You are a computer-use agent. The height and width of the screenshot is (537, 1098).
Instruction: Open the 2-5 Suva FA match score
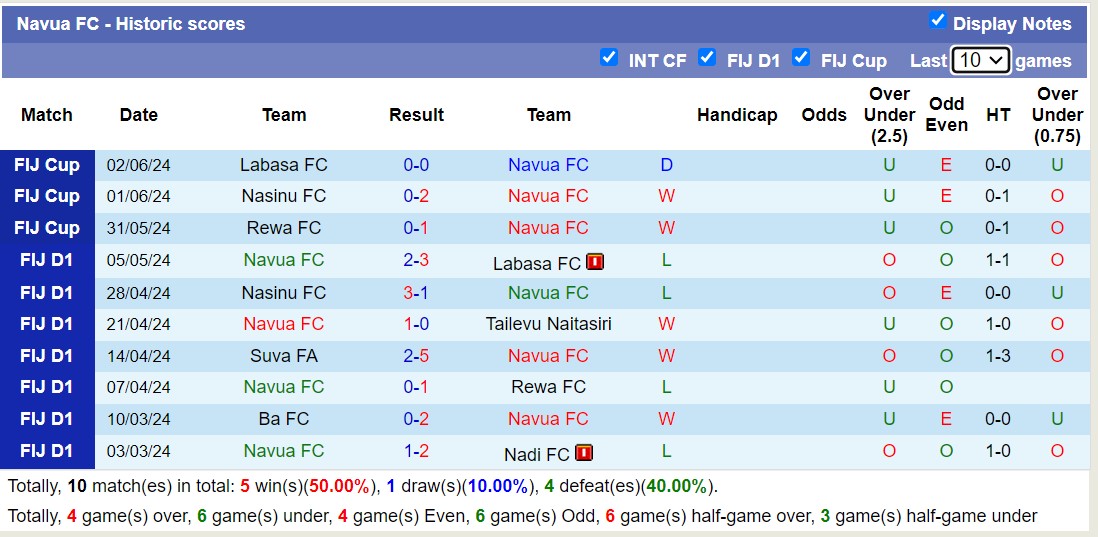[416, 356]
